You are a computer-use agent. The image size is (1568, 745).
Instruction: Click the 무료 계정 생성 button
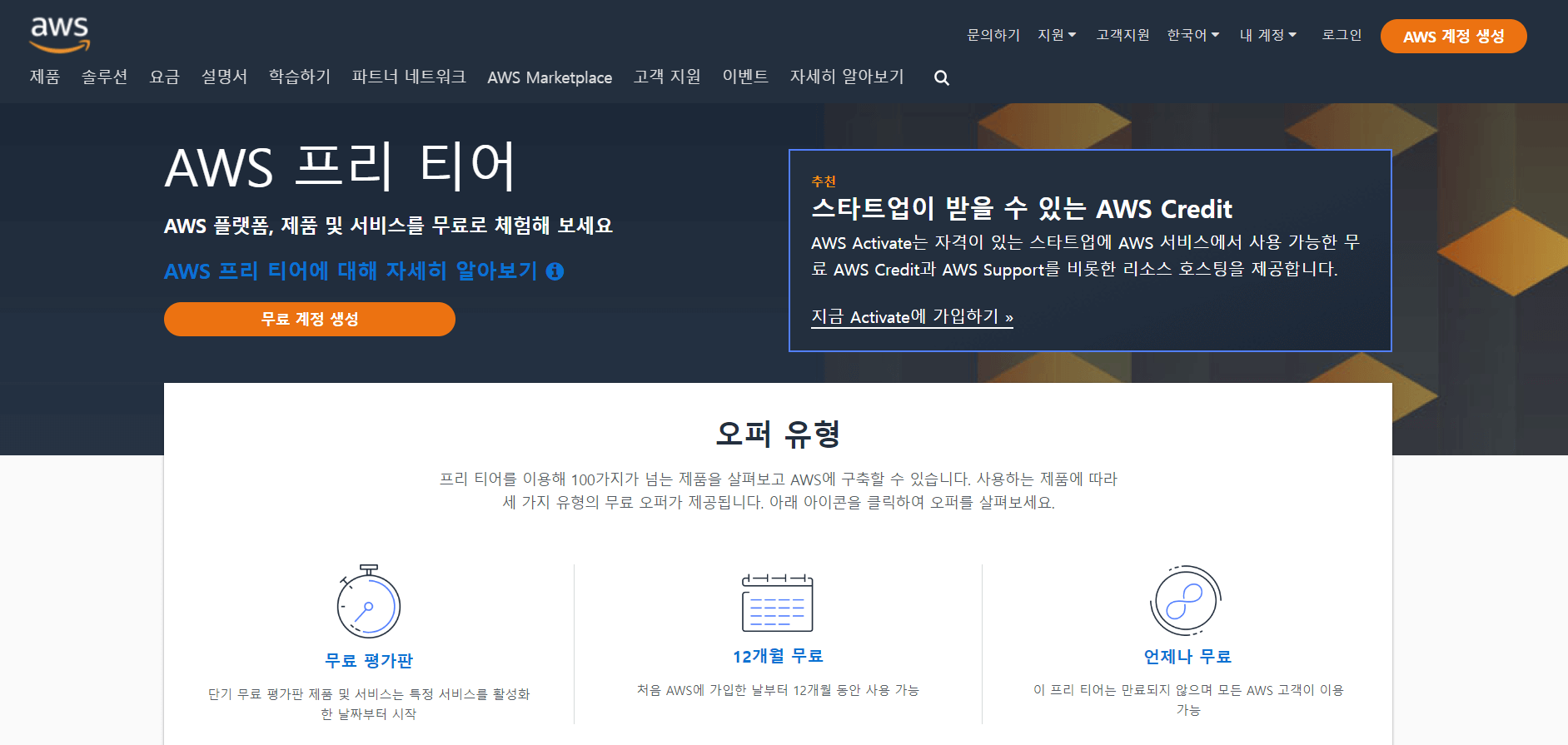click(x=310, y=319)
